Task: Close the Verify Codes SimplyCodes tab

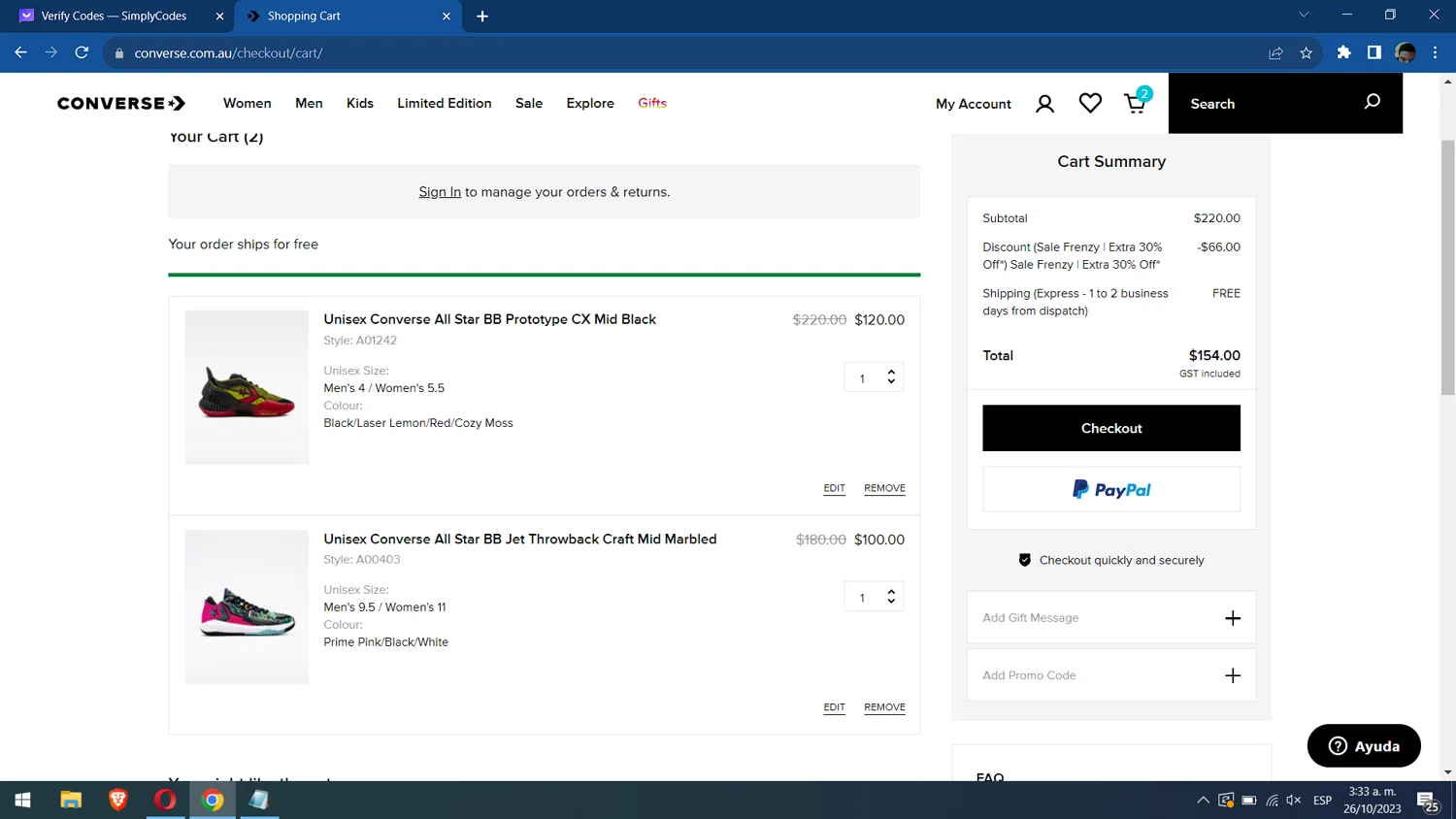Action: (x=219, y=16)
